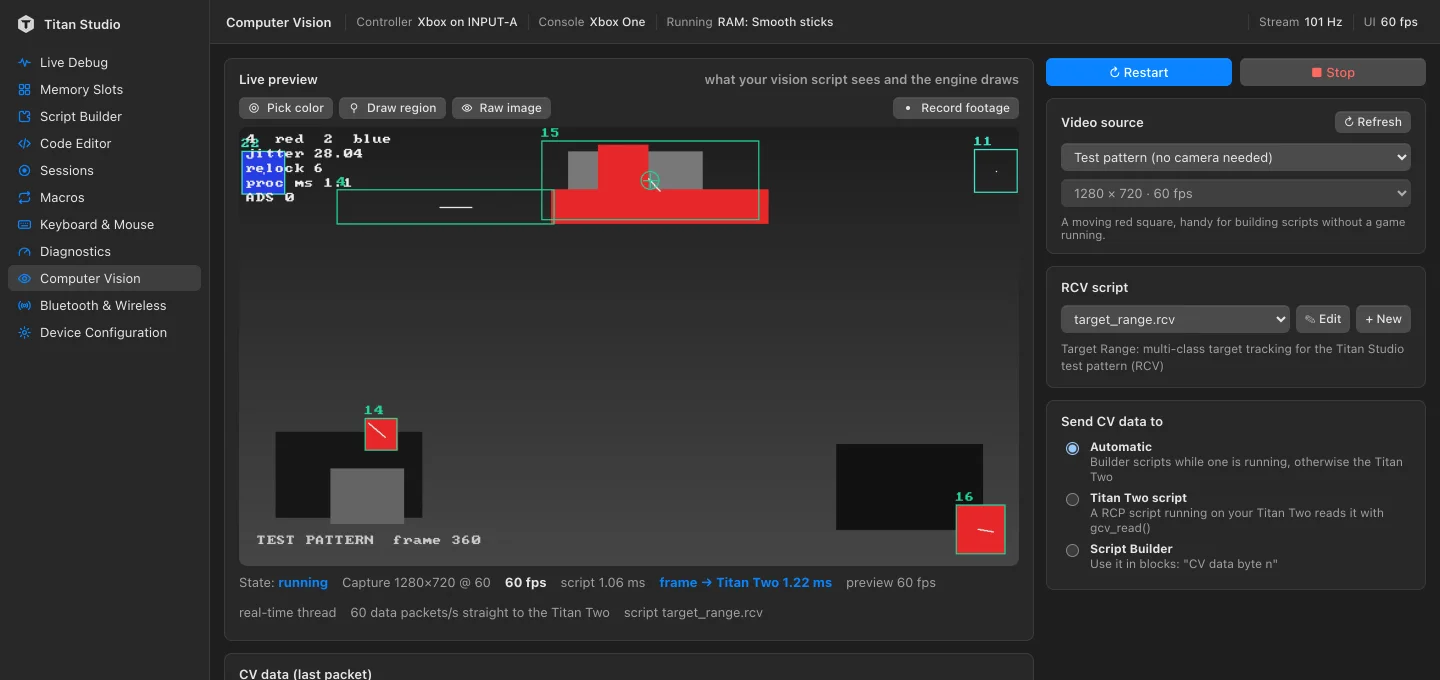The height and width of the screenshot is (680, 1440).
Task: Click the Running RAM: Smooth sticks status
Action: click(750, 22)
